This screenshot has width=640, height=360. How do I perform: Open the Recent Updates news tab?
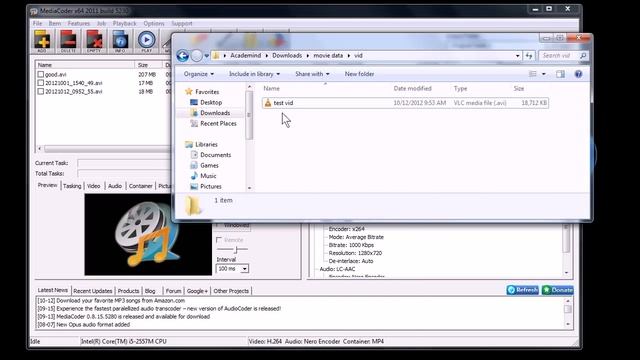93,291
